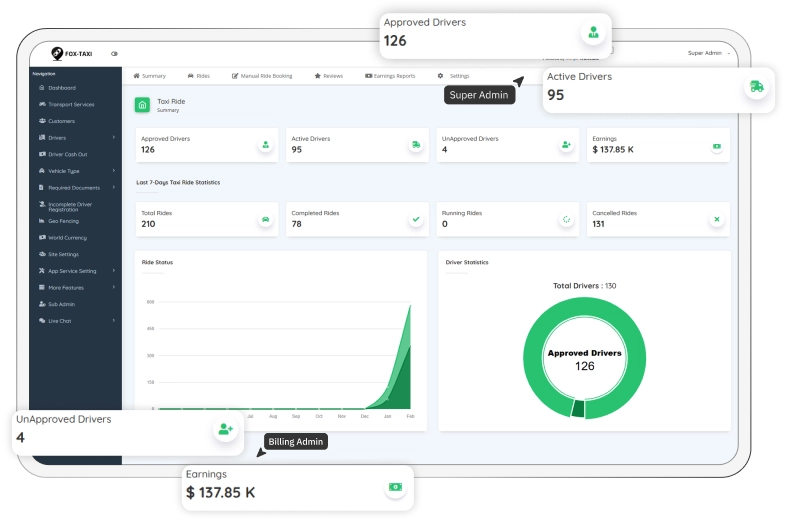Viewport: 787px width, 524px height.
Task: Click the Vehicle Type car icon
Action: [42, 171]
